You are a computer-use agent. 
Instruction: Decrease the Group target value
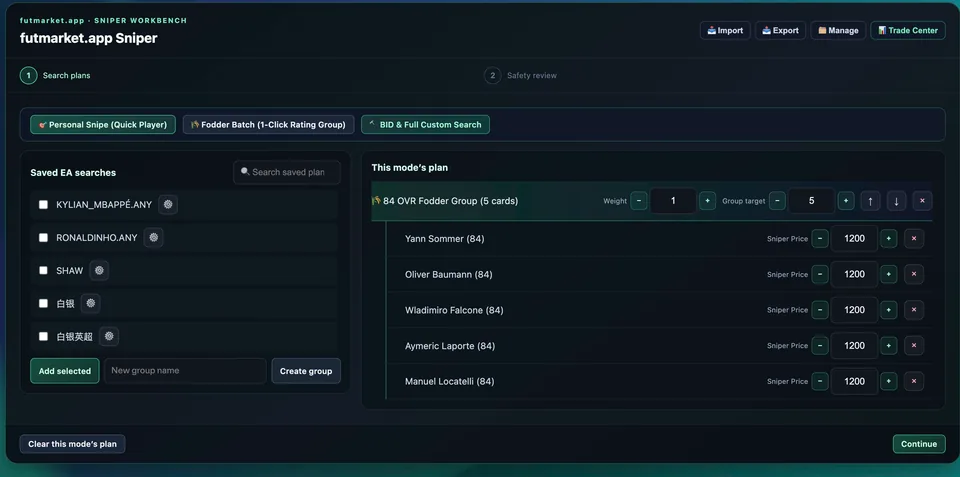click(777, 201)
